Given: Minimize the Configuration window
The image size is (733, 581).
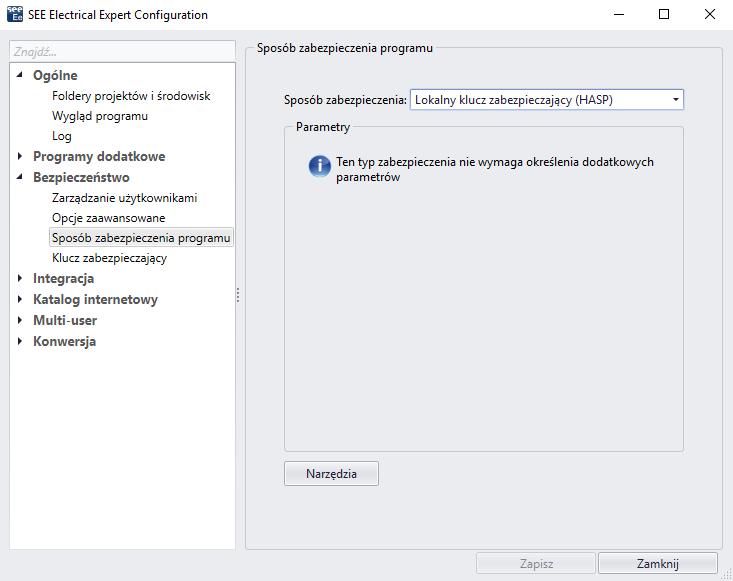Looking at the screenshot, I should tap(619, 14).
